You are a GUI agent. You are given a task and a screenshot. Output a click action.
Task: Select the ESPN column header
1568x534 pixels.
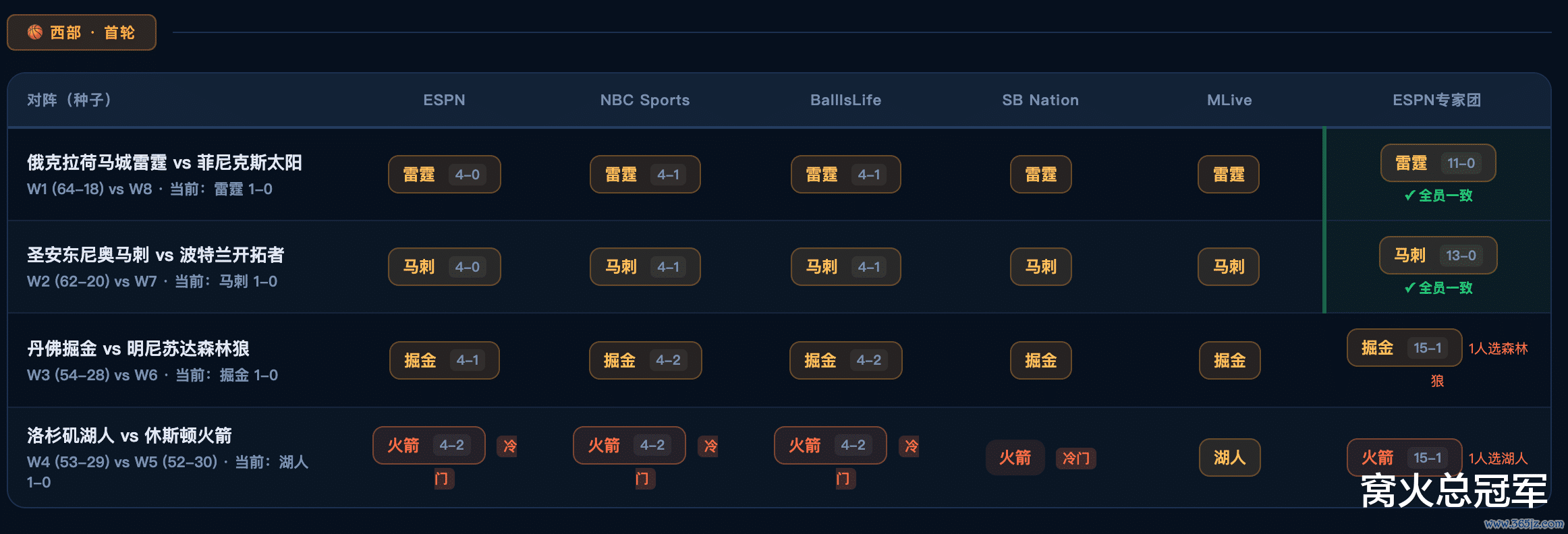point(444,100)
